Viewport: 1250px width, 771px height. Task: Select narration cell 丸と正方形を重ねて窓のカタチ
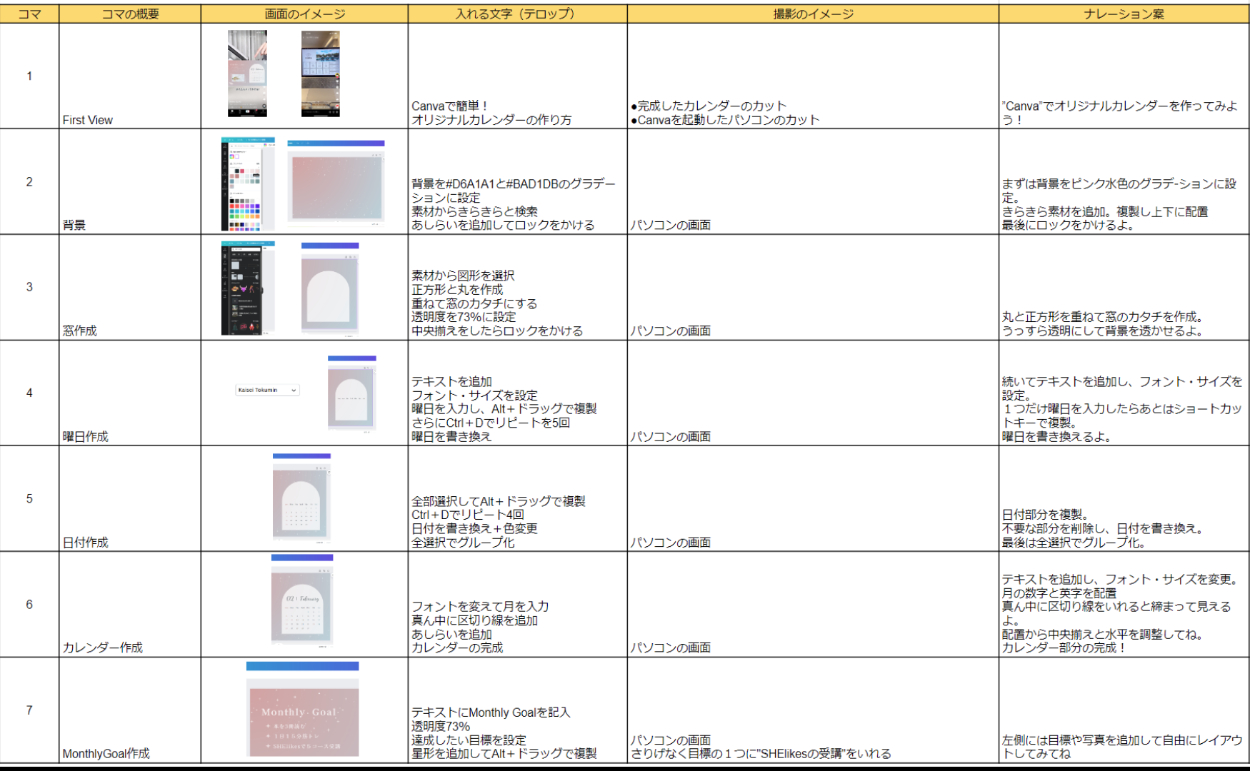pos(1124,287)
